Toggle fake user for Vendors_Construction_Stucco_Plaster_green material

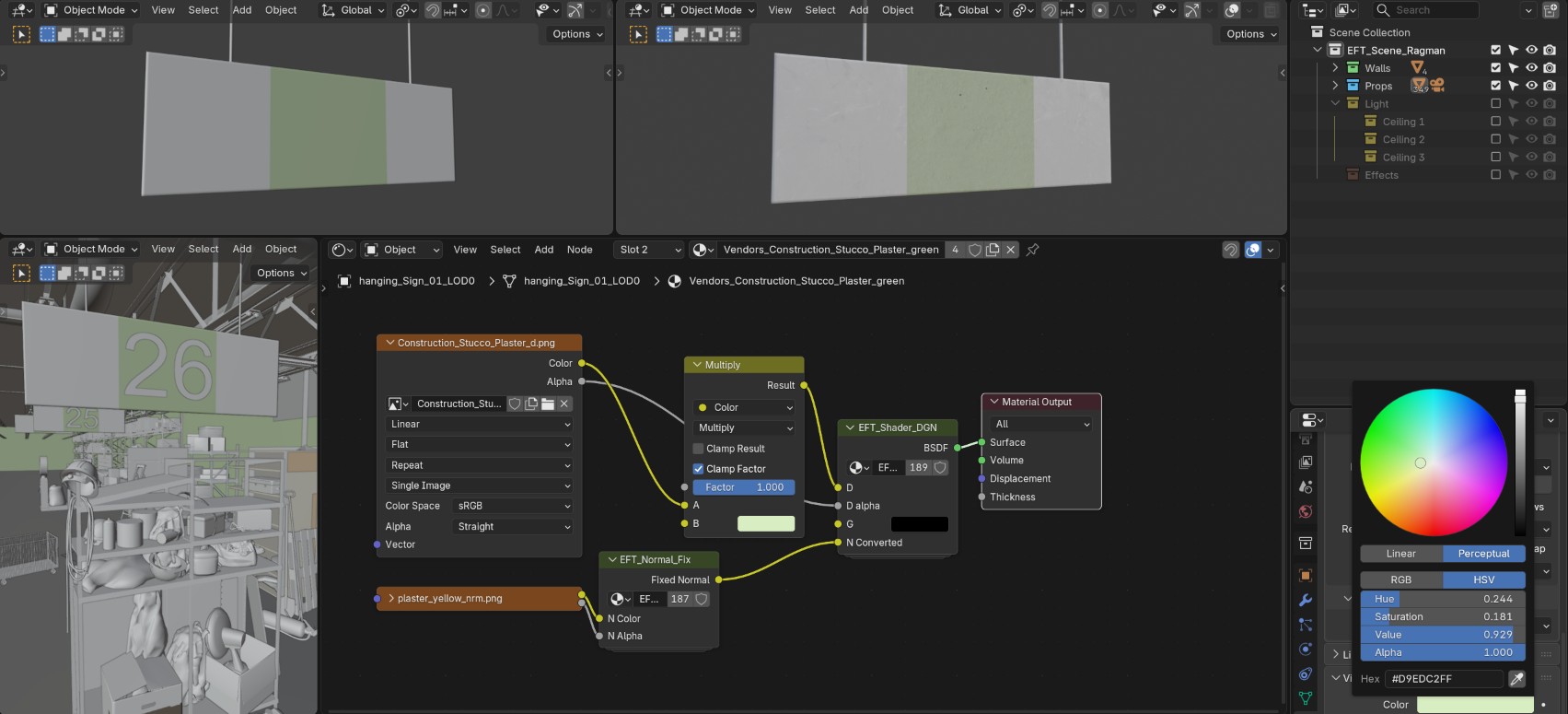click(x=975, y=250)
